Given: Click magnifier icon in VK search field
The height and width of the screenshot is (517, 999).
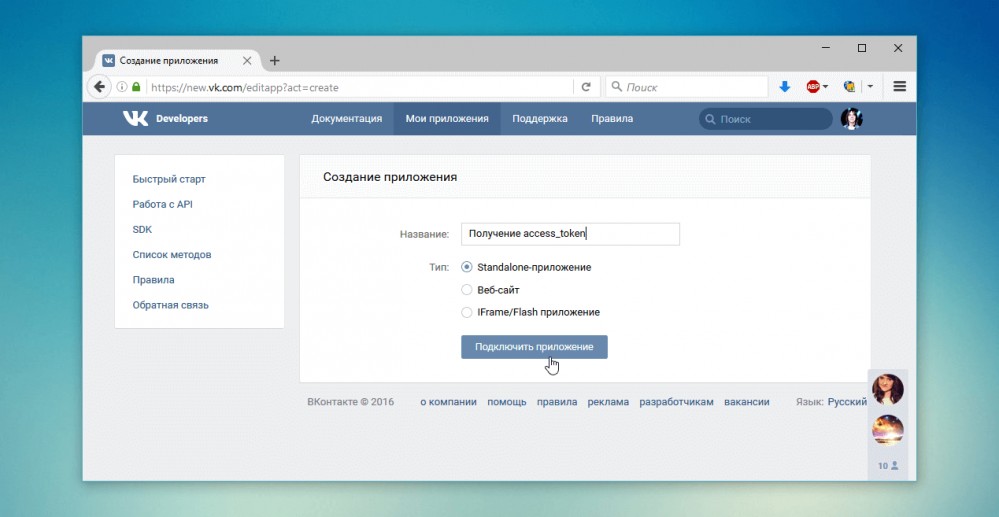Looking at the screenshot, I should click(x=710, y=119).
